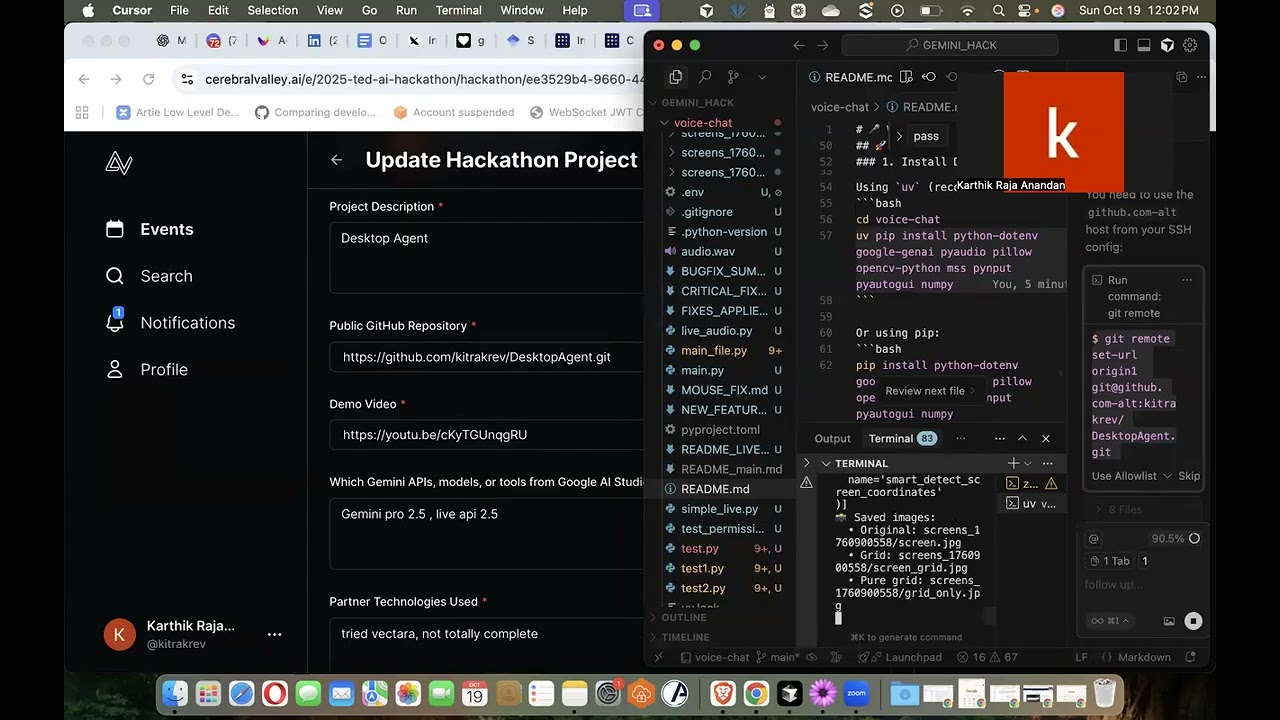Reload the browser page

(x=149, y=79)
